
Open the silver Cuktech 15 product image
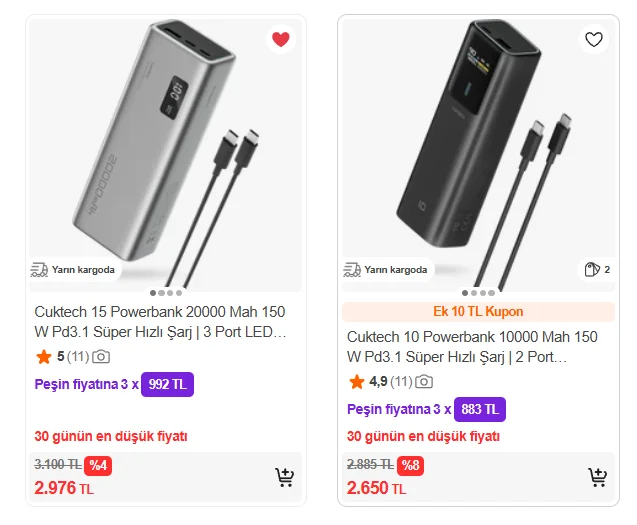tap(166, 154)
